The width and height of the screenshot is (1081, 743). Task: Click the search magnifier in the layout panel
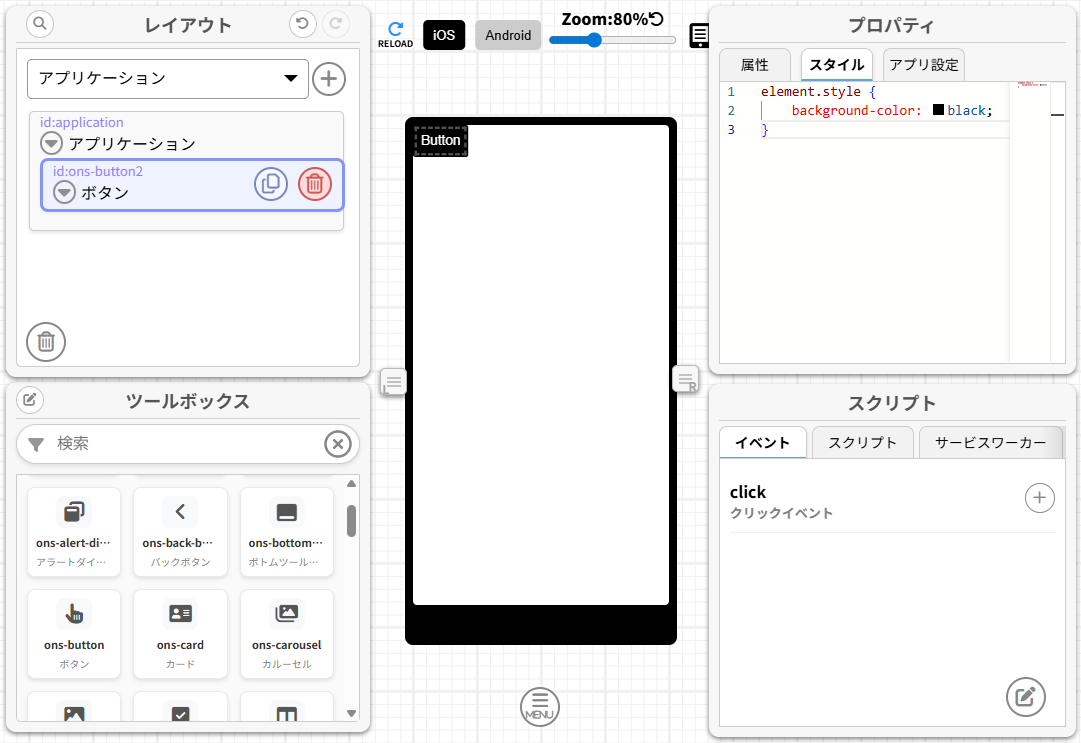[x=39, y=24]
